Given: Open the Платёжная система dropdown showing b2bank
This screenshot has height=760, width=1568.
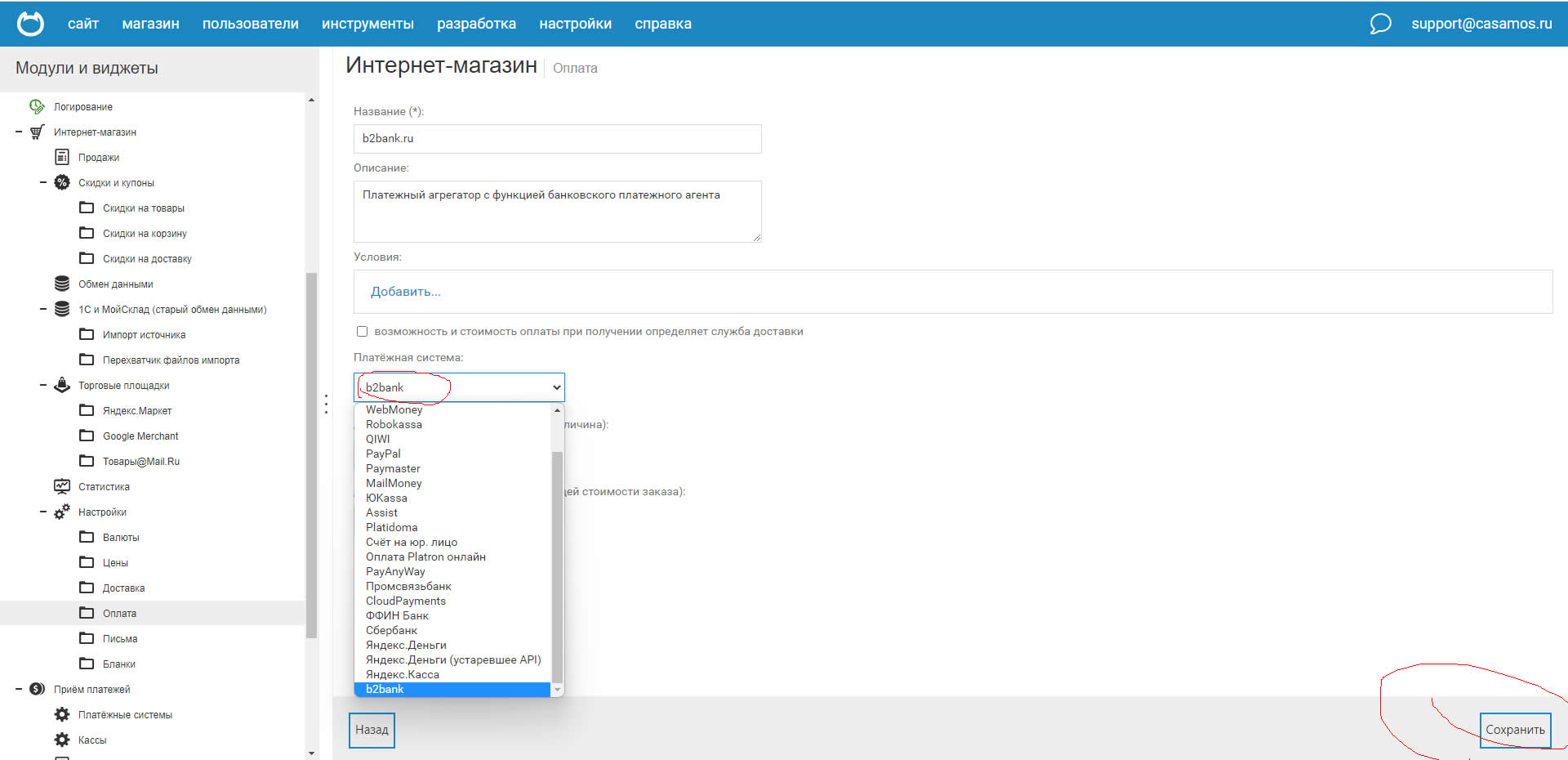Looking at the screenshot, I should [459, 387].
